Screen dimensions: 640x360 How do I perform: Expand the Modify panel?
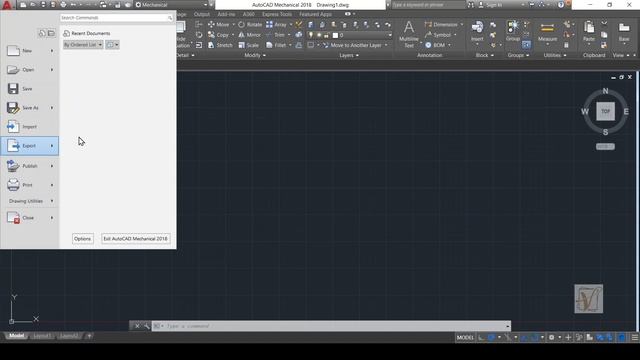tap(255, 55)
